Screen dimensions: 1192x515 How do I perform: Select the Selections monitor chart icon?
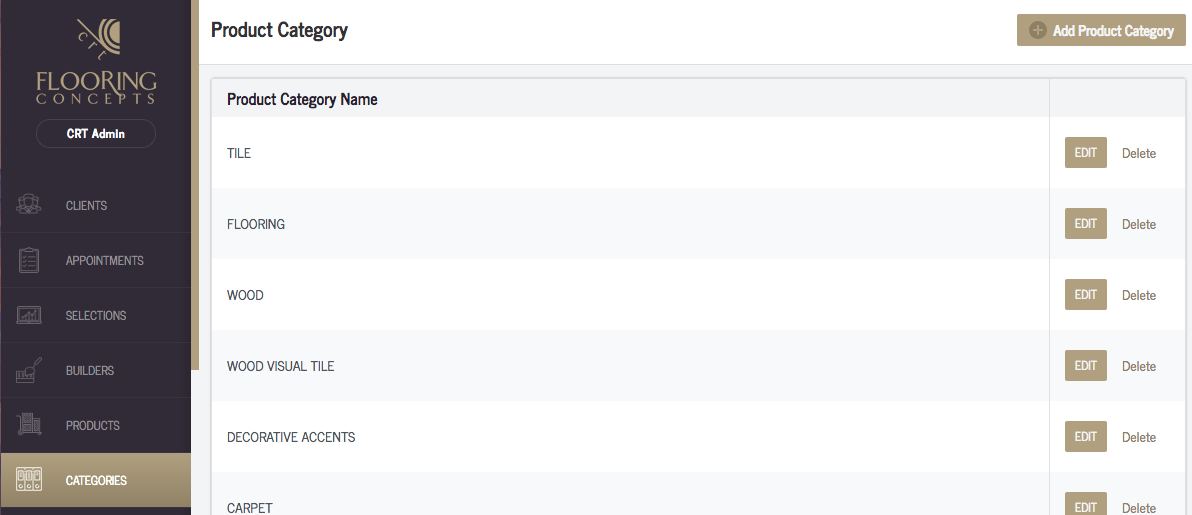coord(29,315)
